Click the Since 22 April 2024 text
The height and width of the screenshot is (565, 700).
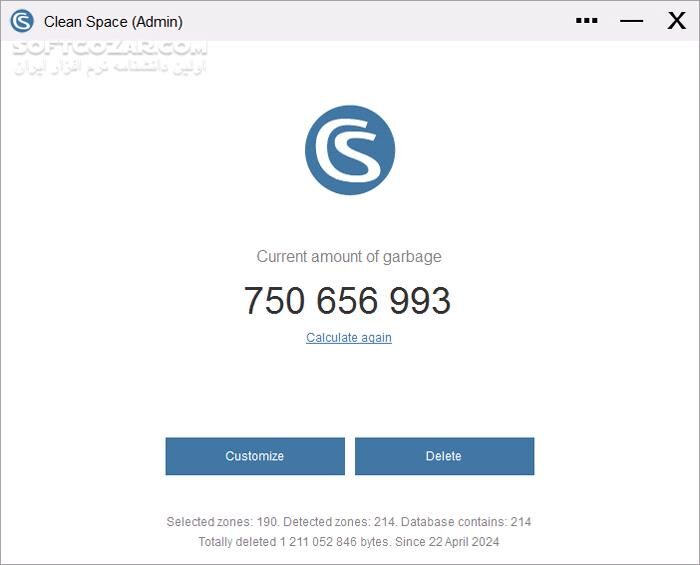point(447,542)
